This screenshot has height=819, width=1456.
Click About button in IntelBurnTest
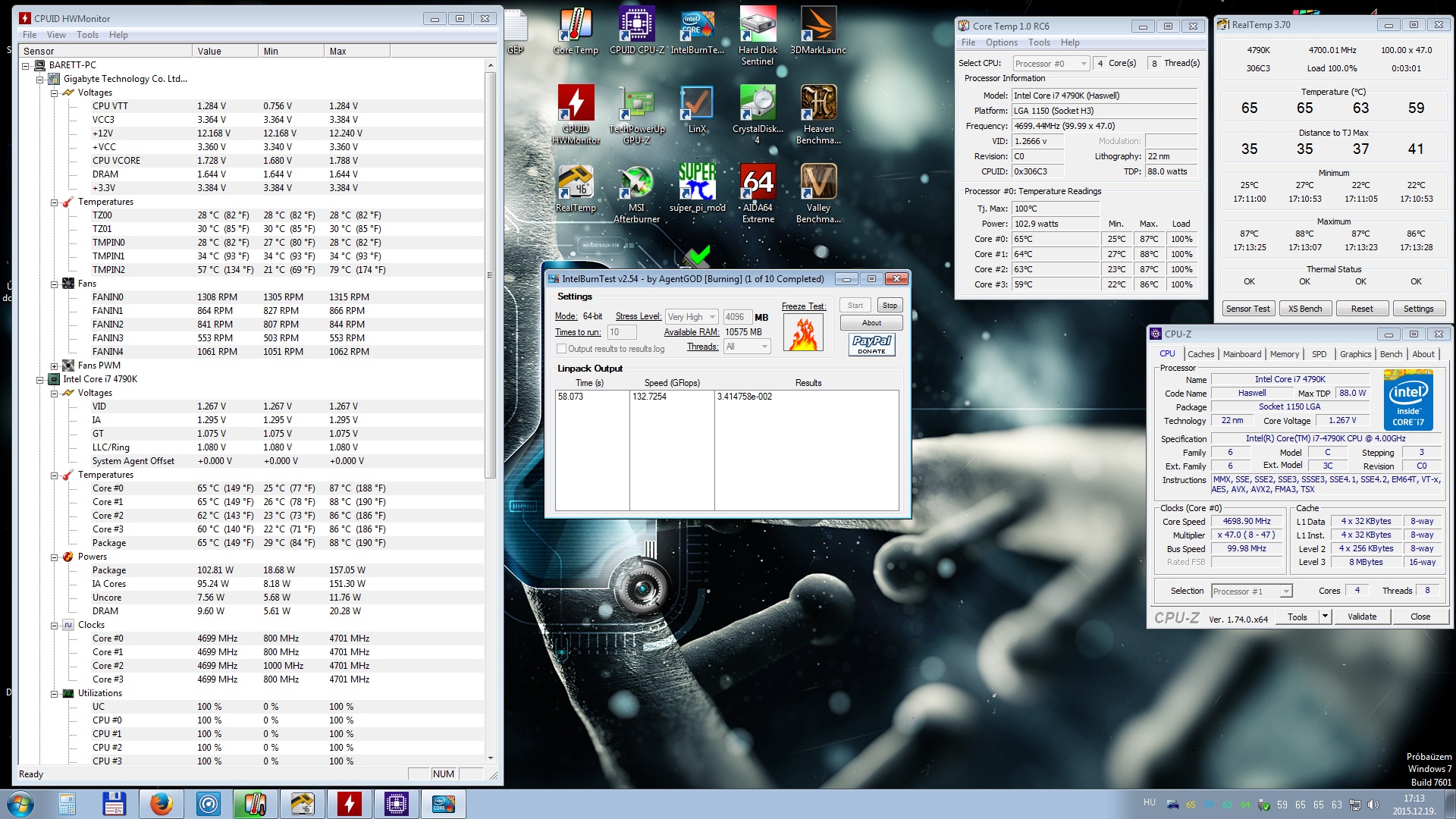point(871,323)
